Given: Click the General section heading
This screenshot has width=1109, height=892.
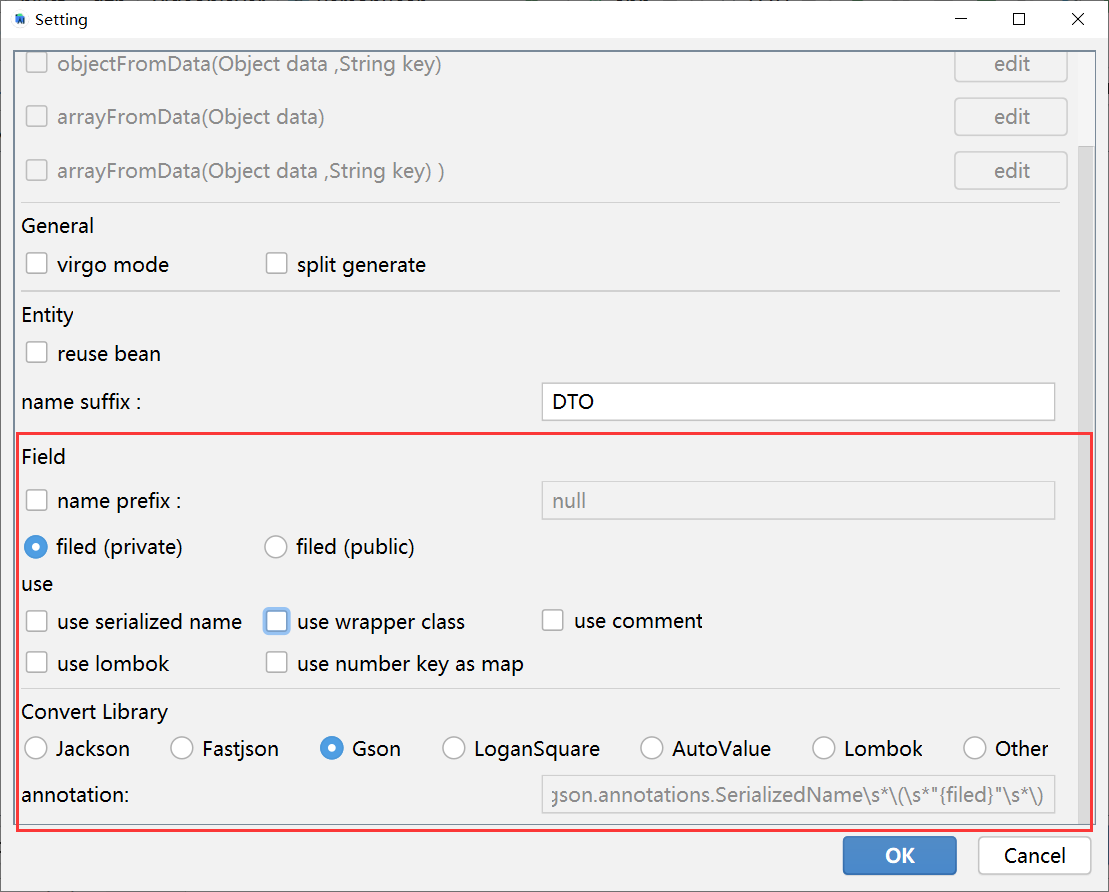Looking at the screenshot, I should [57, 226].
